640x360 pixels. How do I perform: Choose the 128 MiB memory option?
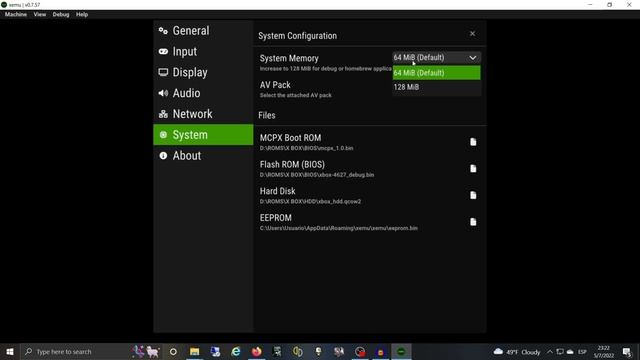(436, 87)
